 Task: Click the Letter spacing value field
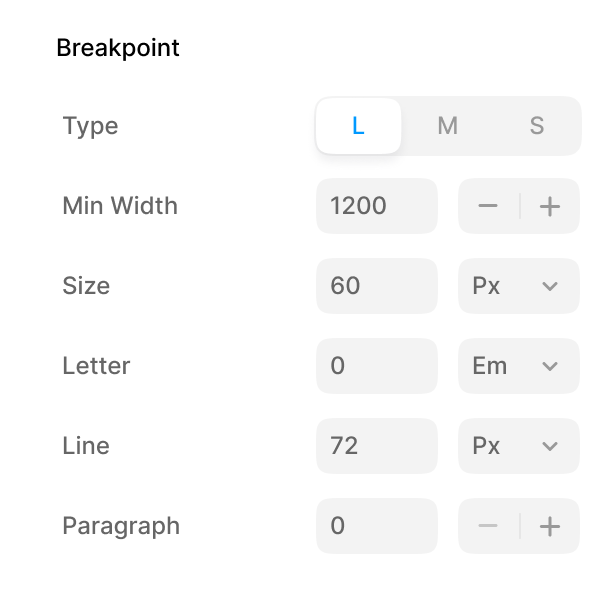click(376, 366)
